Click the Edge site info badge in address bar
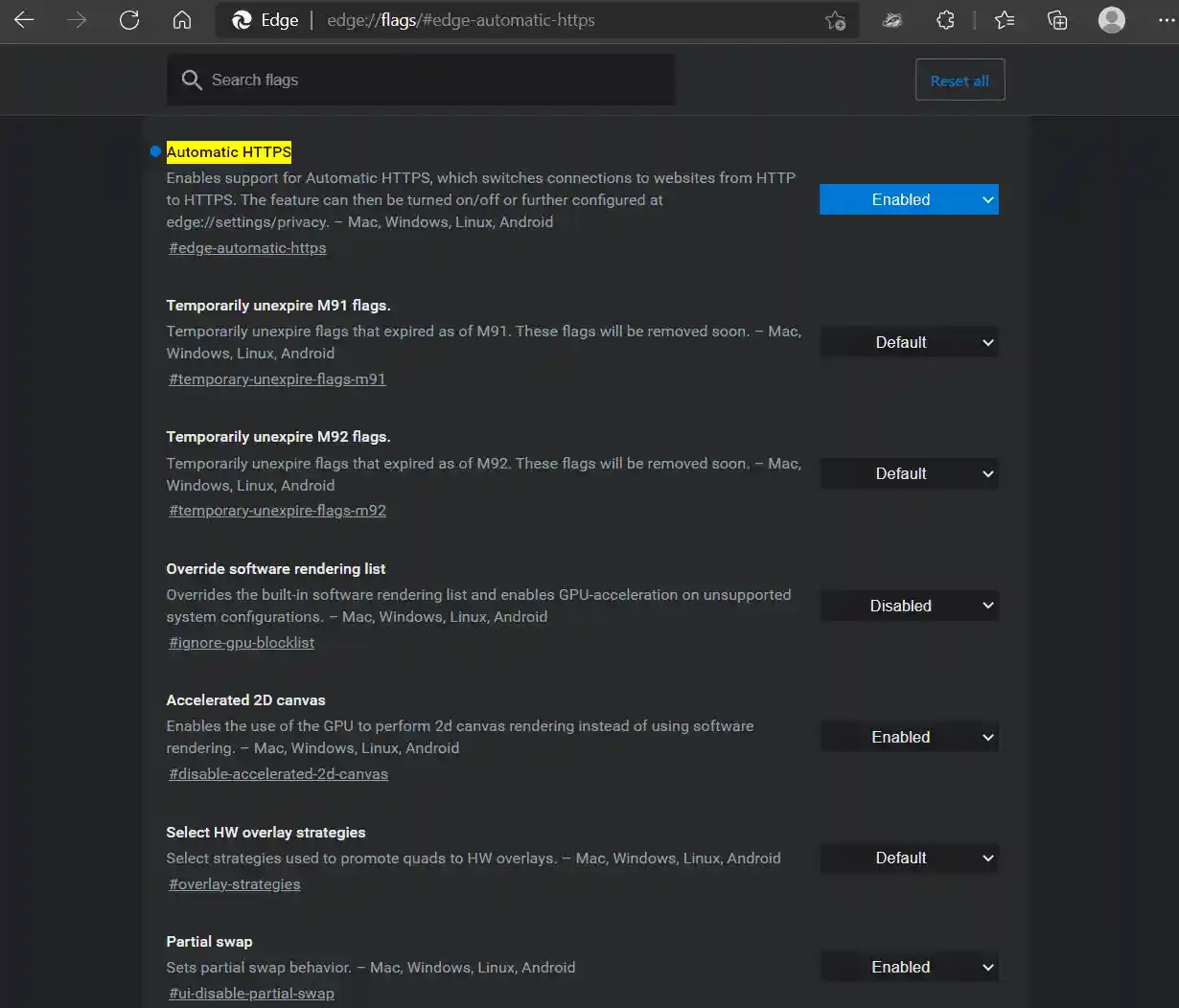Image resolution: width=1179 pixels, height=1008 pixels. coord(265,19)
